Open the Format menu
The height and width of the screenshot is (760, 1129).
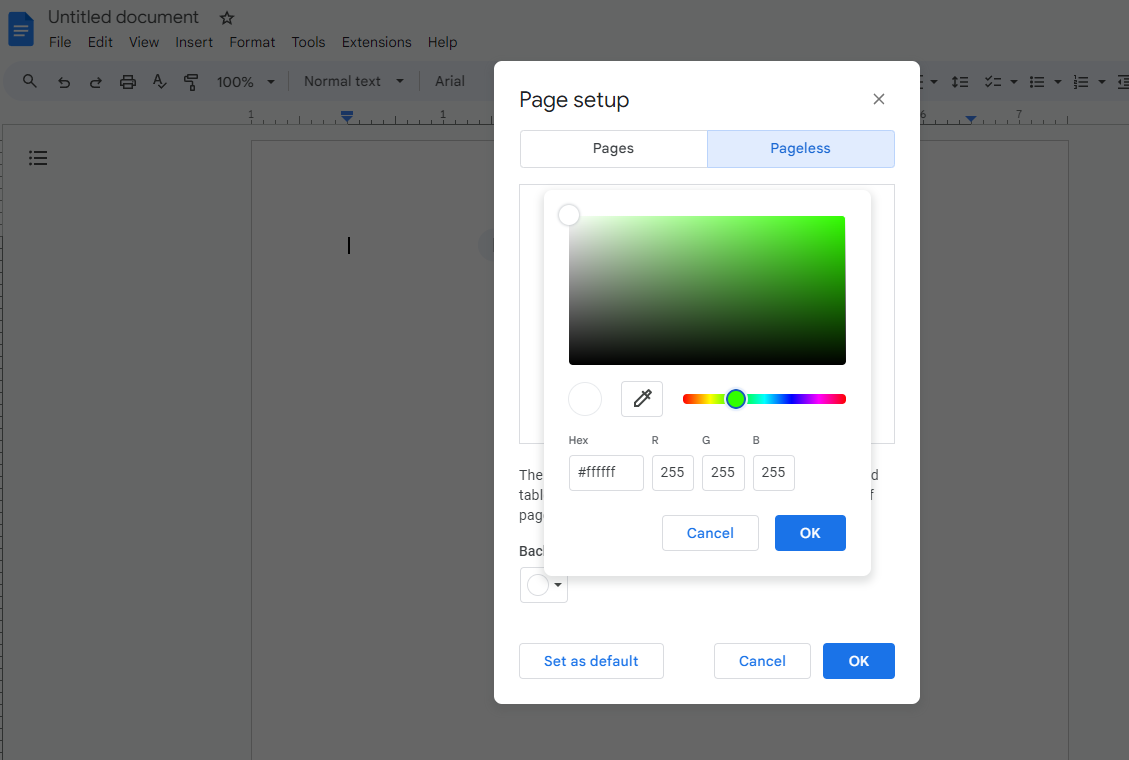pyautogui.click(x=252, y=42)
